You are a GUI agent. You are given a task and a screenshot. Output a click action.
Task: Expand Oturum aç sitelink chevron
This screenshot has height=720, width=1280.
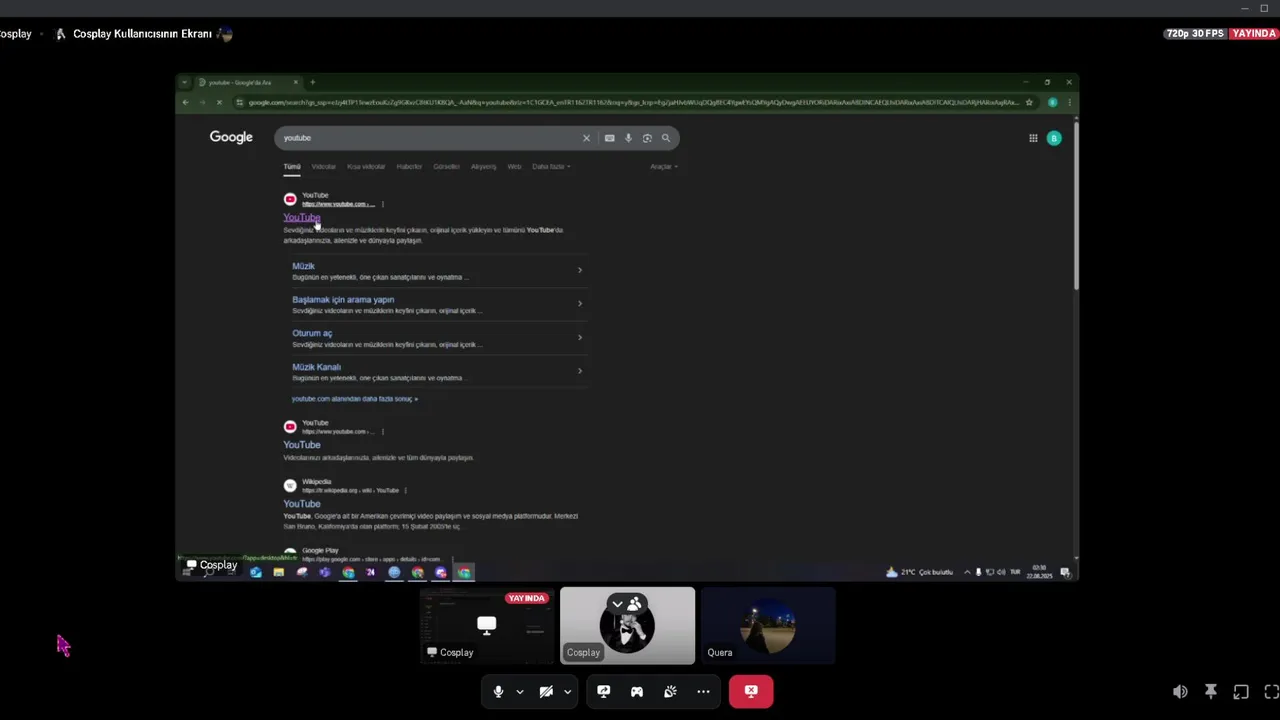(580, 337)
